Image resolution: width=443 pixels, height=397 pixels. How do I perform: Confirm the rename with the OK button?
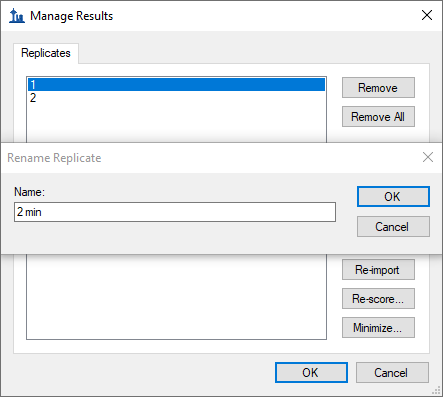393,196
